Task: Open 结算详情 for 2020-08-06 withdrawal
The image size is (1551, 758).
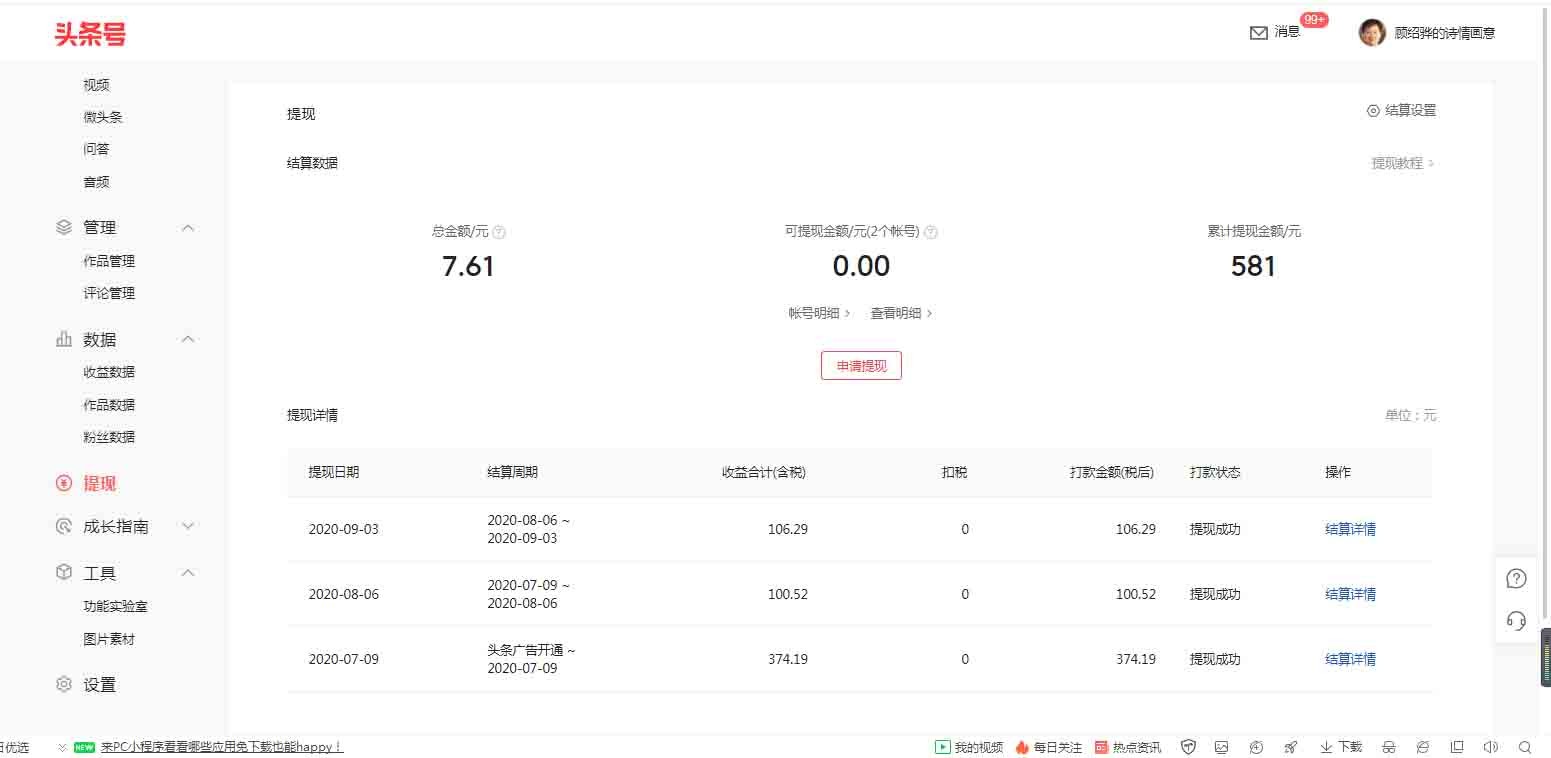Action: [x=1350, y=594]
